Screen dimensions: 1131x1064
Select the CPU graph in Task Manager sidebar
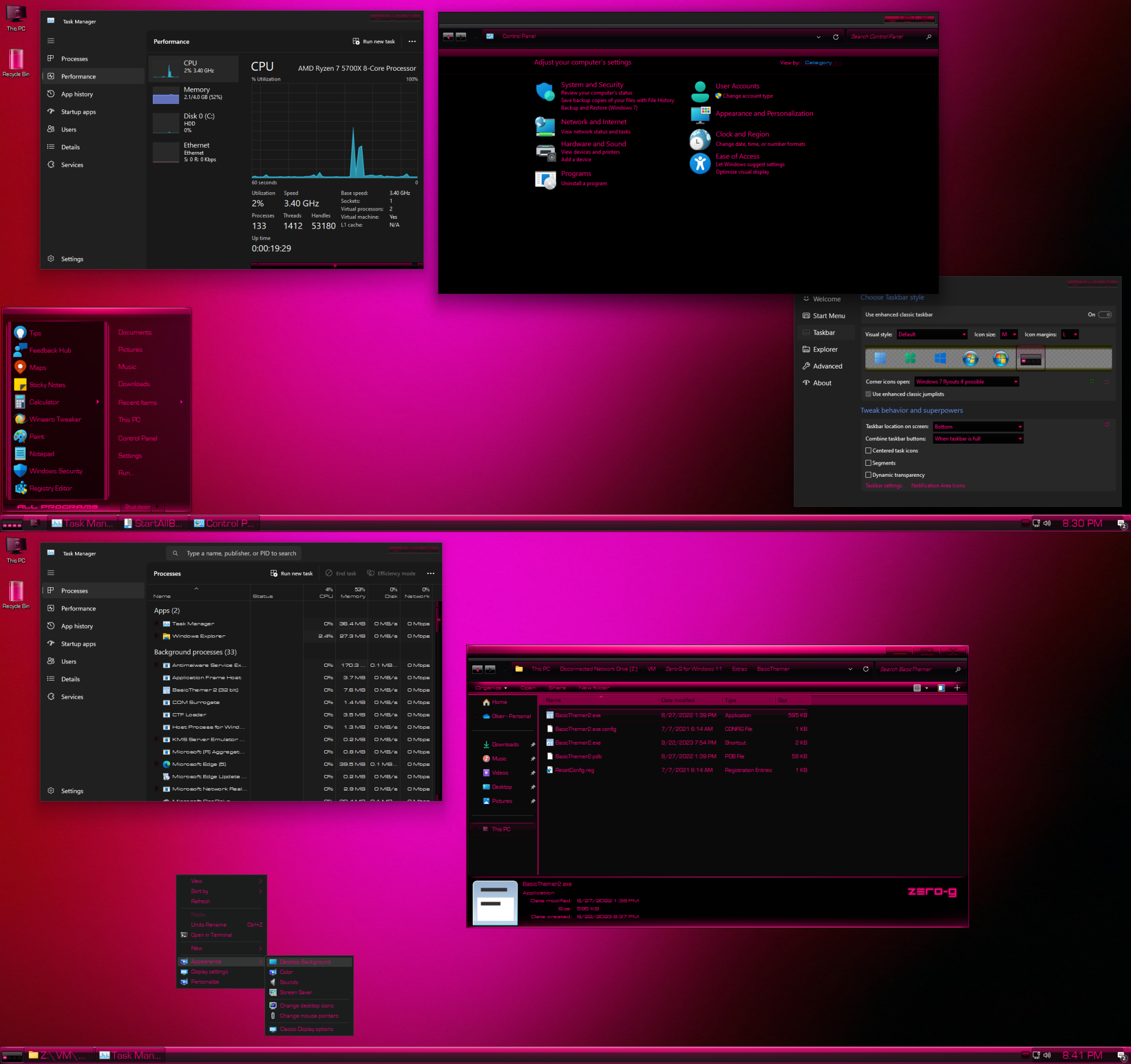click(x=193, y=69)
